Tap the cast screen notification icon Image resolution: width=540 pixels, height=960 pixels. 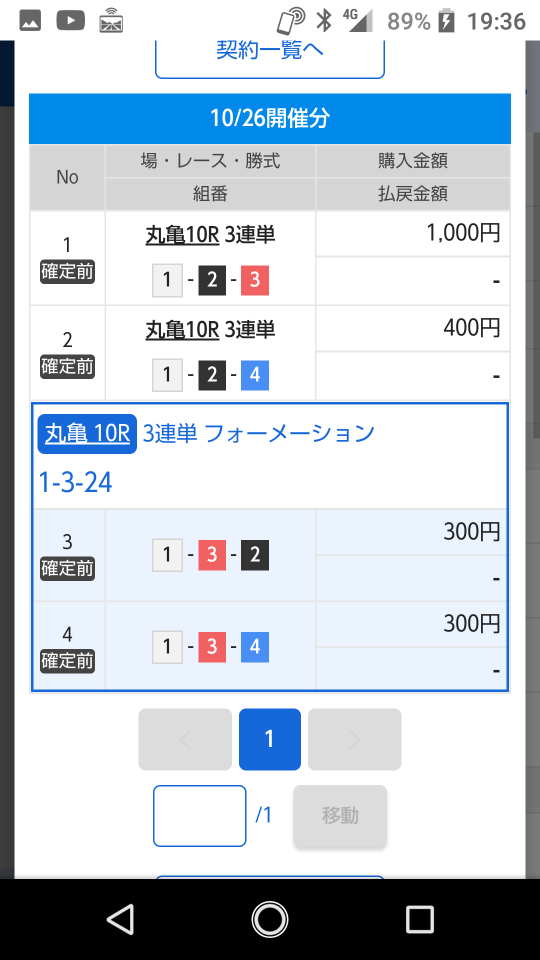(x=111, y=20)
